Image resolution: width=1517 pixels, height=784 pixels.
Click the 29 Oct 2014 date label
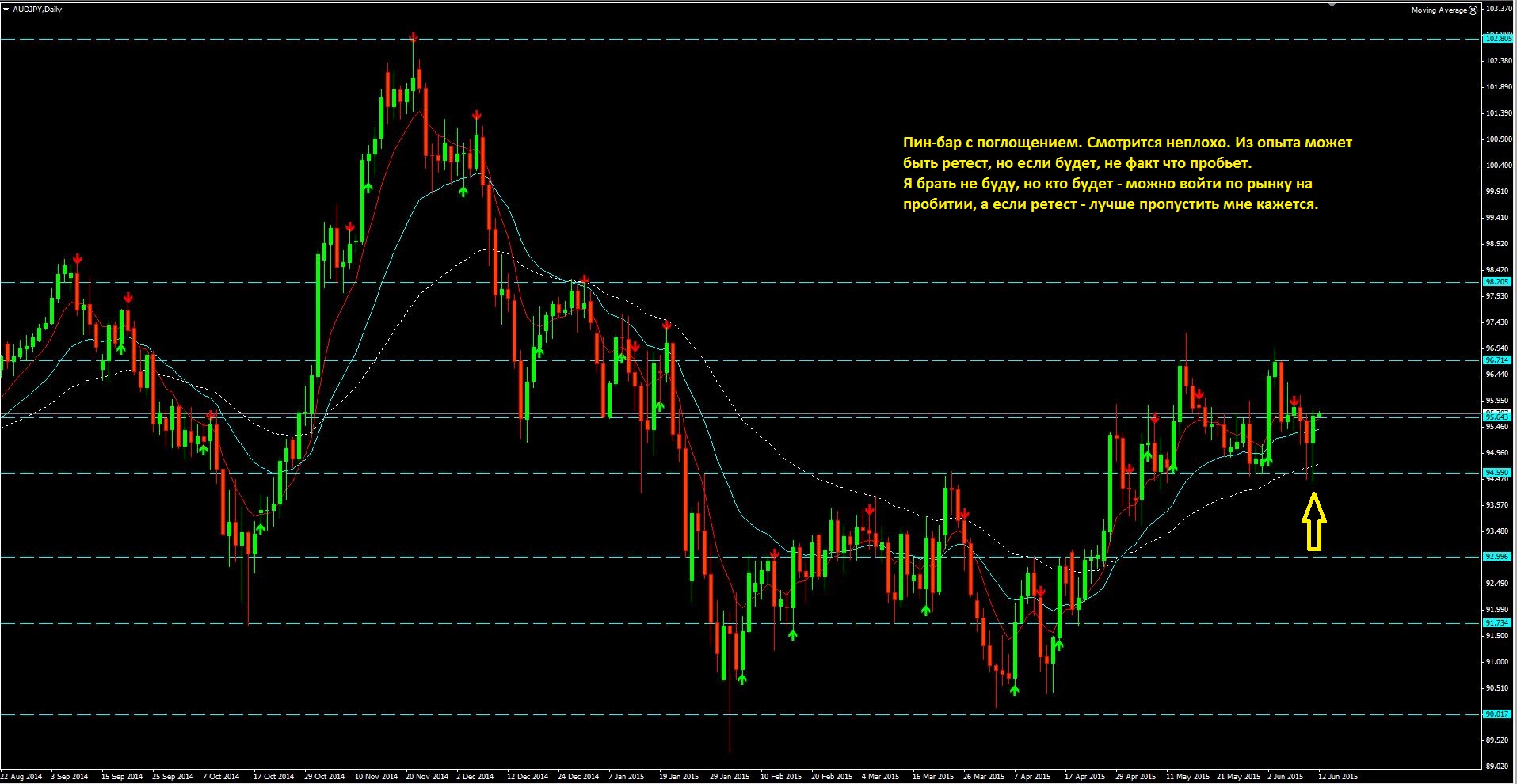point(325,777)
